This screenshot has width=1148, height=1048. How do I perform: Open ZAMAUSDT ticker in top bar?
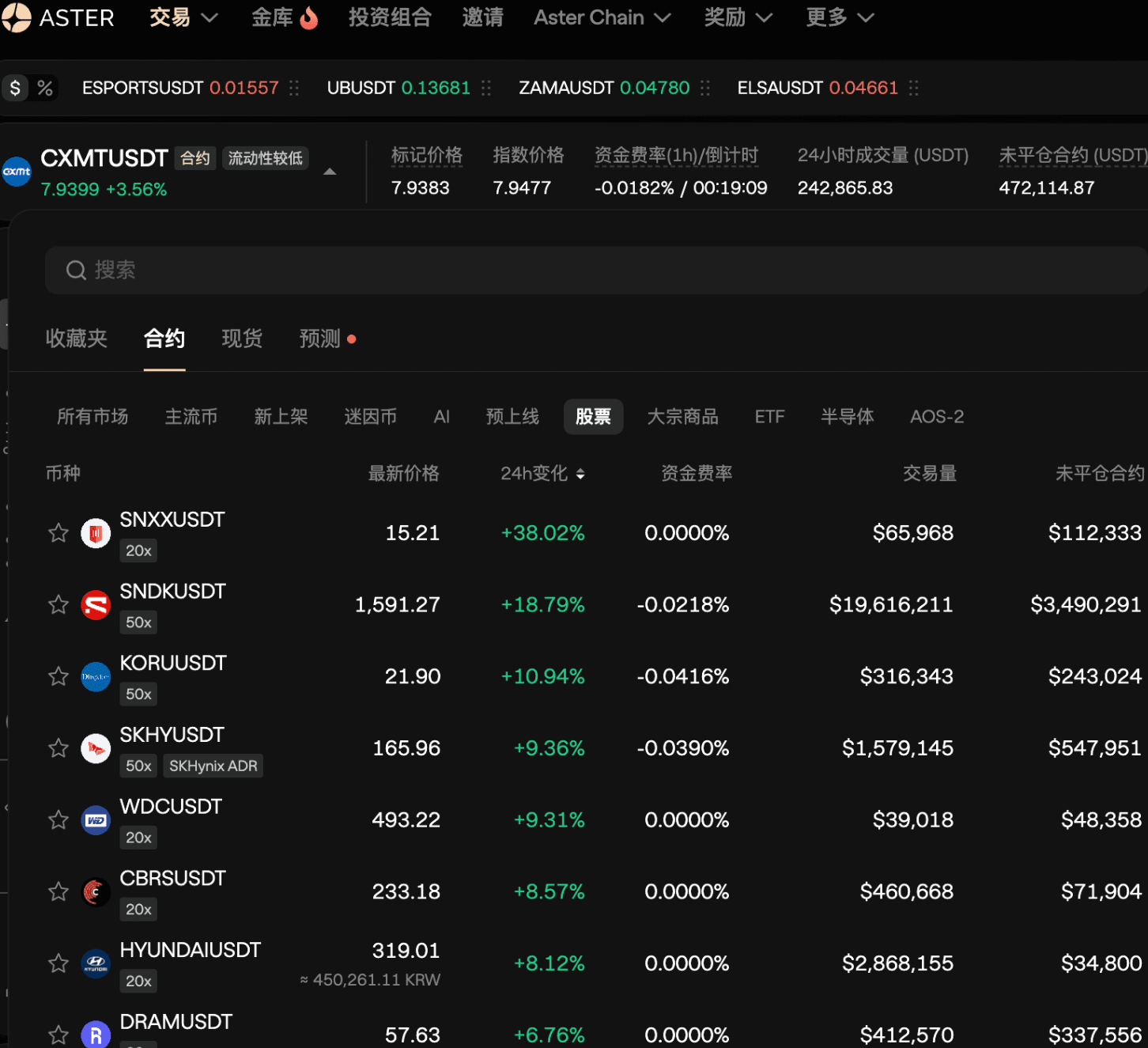click(604, 88)
